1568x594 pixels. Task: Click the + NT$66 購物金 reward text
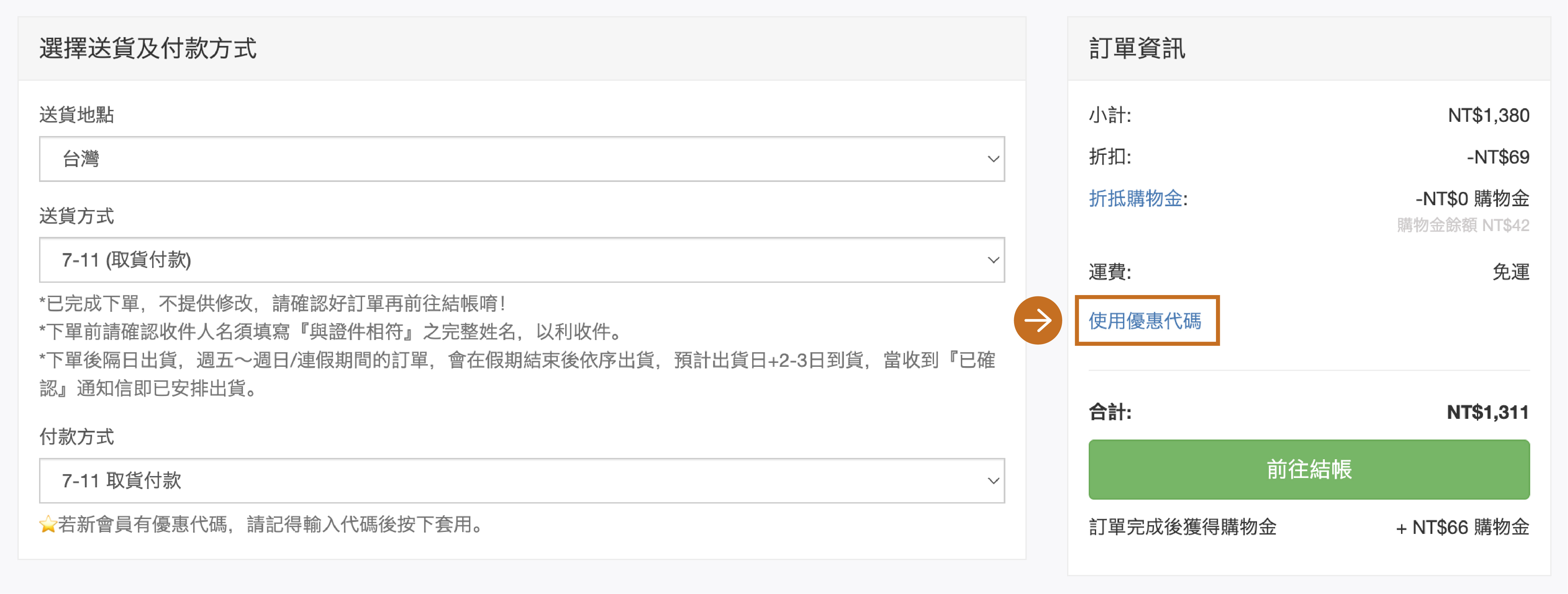1462,527
